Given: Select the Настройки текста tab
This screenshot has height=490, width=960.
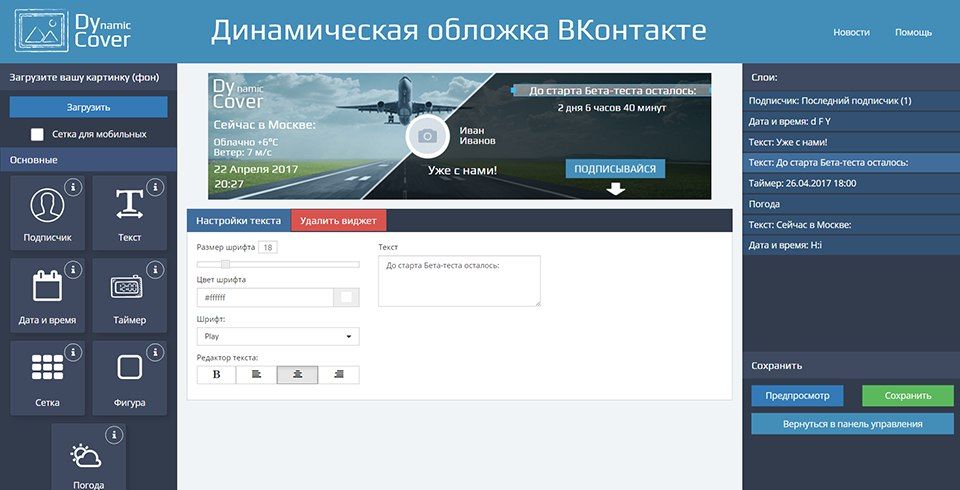Looking at the screenshot, I should click(239, 220).
